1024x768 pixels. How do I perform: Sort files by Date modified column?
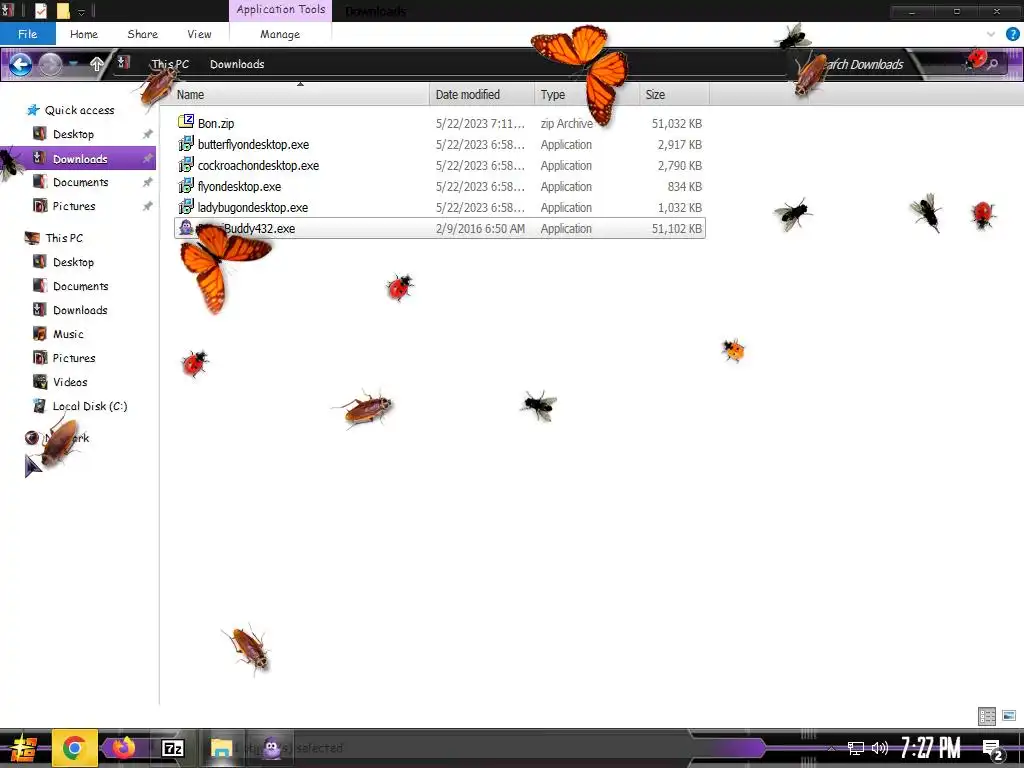pos(482,95)
